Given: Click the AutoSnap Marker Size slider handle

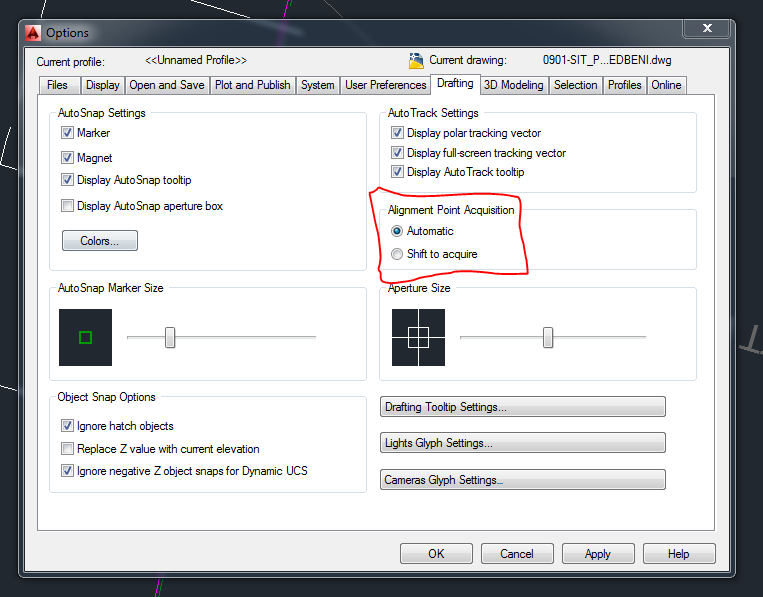Looking at the screenshot, I should tap(170, 337).
